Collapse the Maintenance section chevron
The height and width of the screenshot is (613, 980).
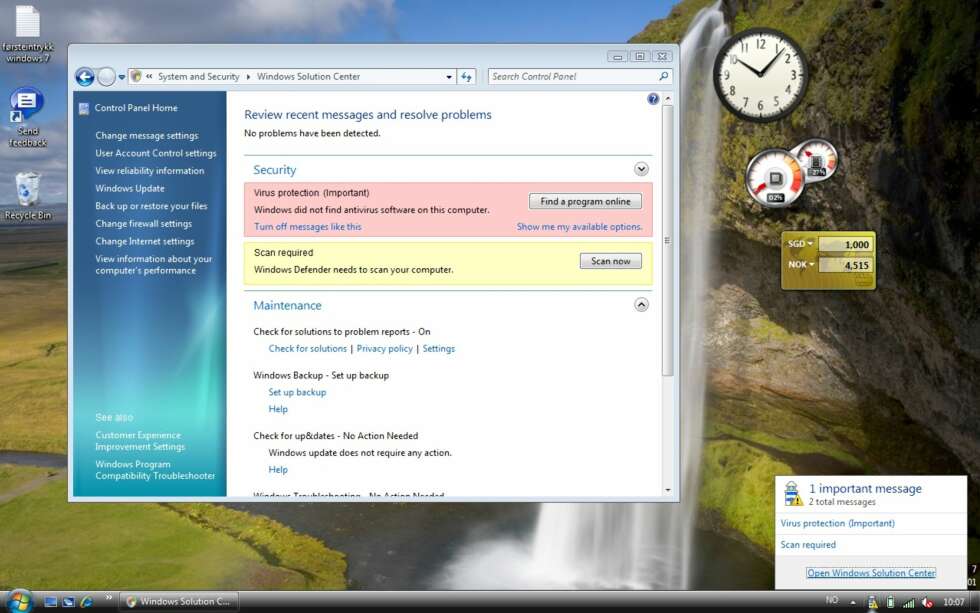click(641, 304)
